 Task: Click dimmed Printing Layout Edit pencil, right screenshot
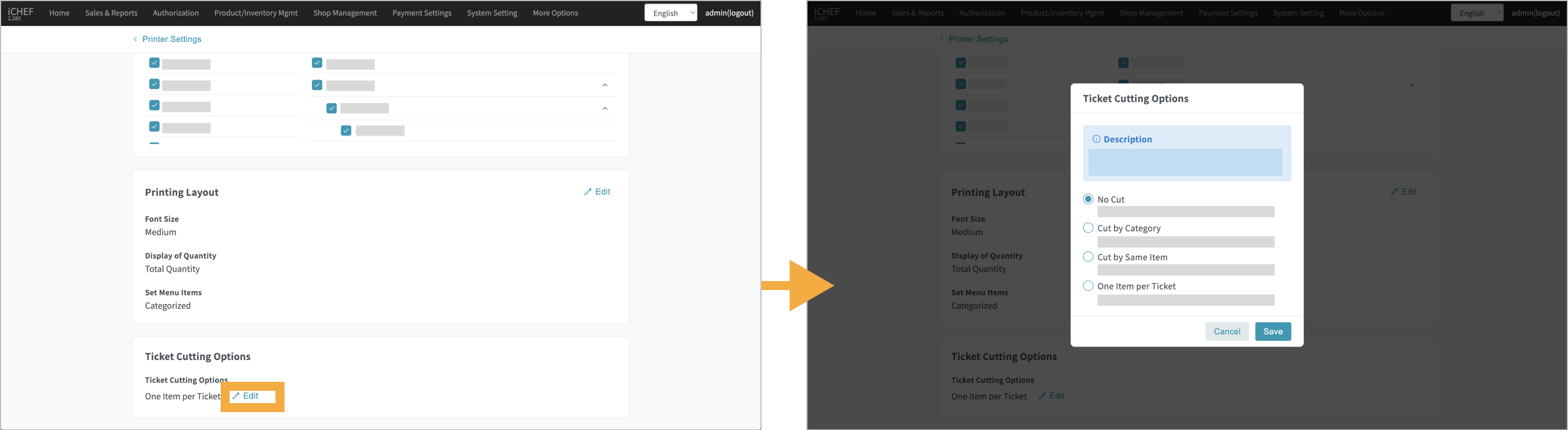1394,192
